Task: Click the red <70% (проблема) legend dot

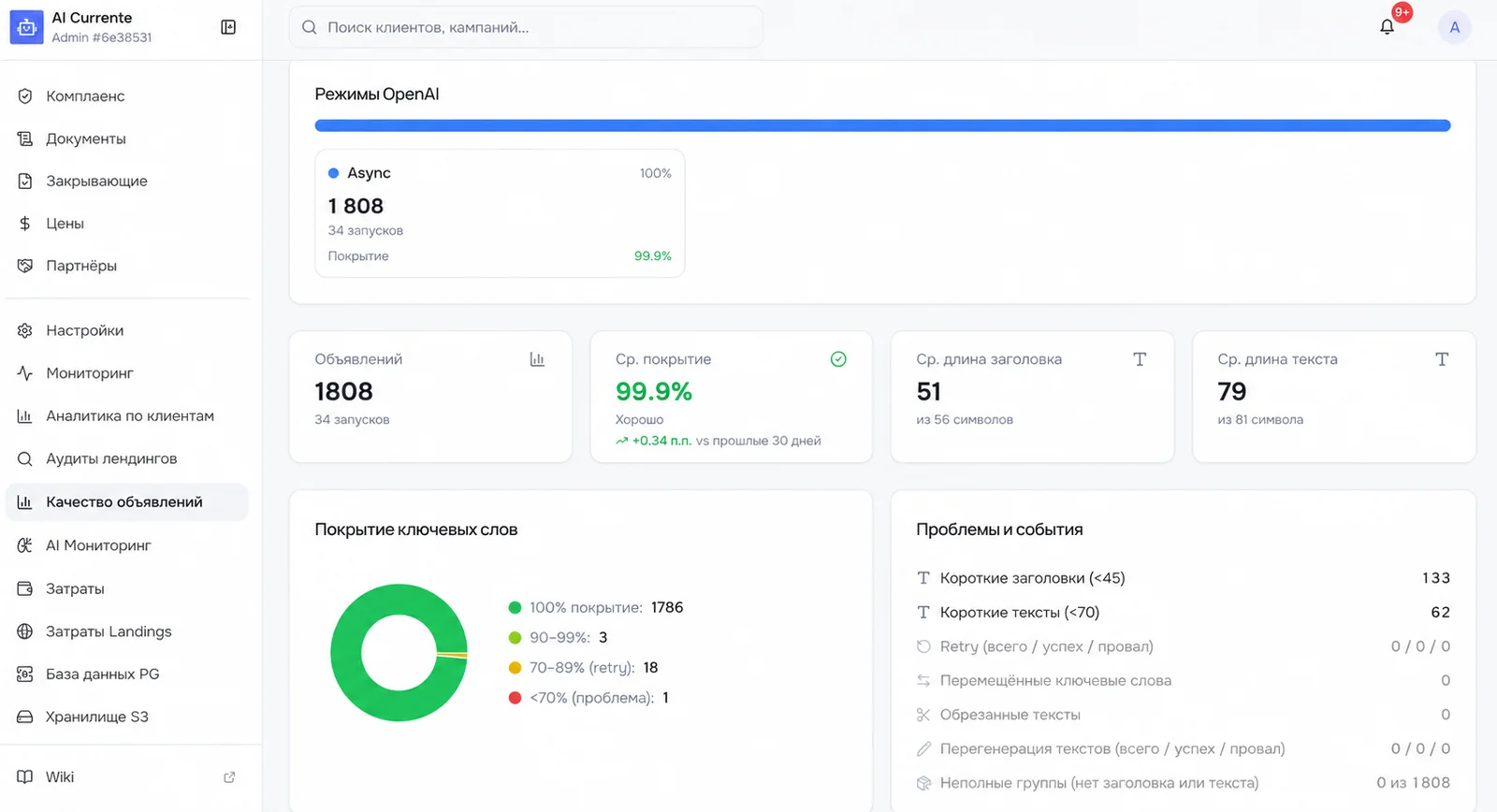Action: (x=515, y=698)
